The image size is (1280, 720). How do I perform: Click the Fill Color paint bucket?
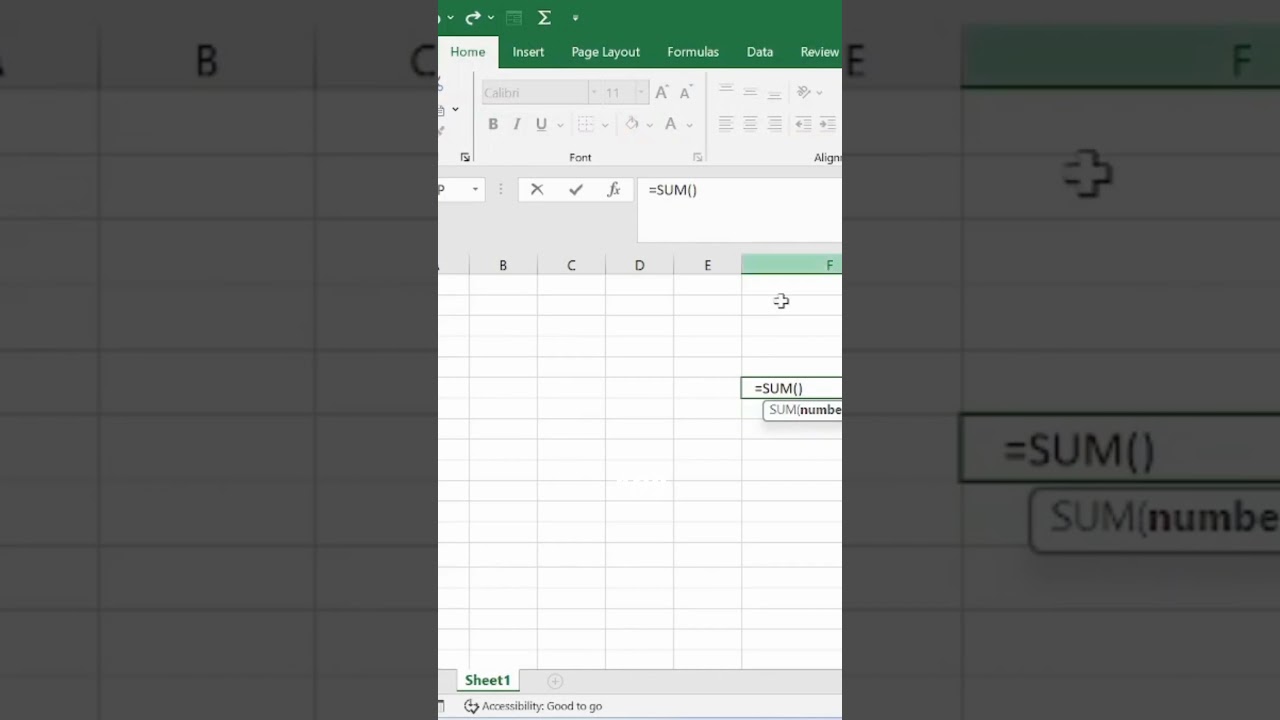tap(631, 124)
